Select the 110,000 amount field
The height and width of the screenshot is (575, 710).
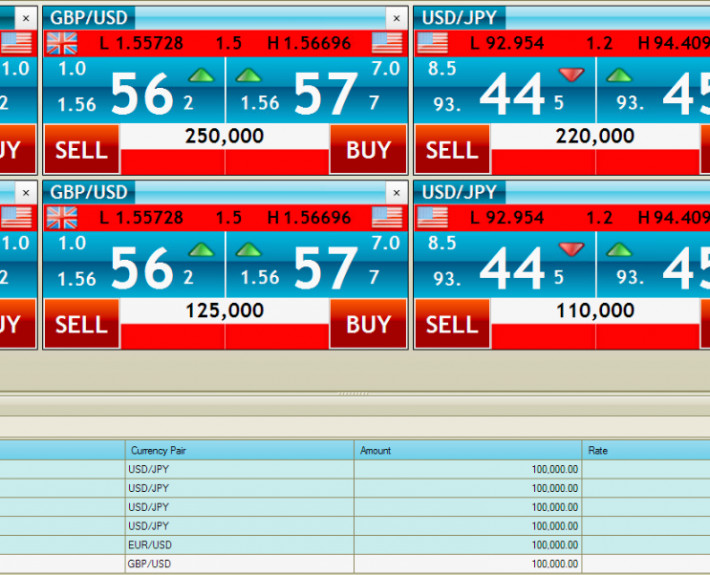point(595,311)
